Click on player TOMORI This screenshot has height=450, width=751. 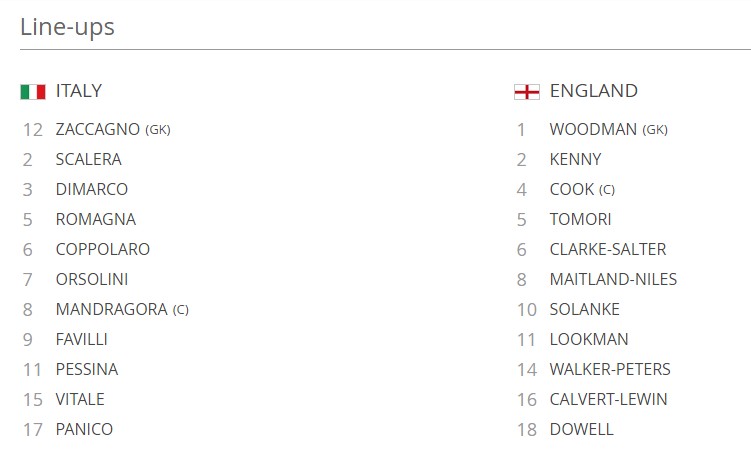pos(580,219)
